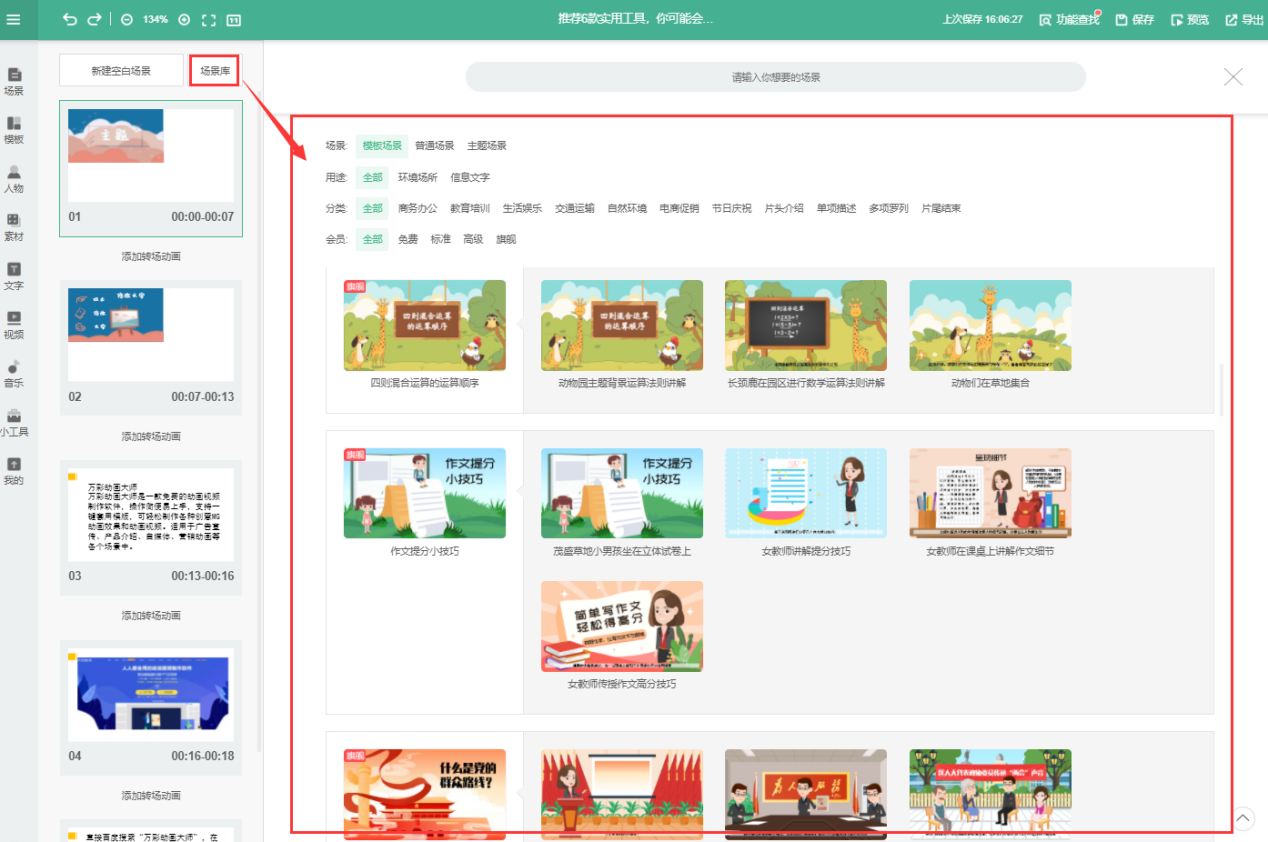Select the 作文提分小技巧 template thumbnail
The height and width of the screenshot is (842, 1268).
click(425, 493)
